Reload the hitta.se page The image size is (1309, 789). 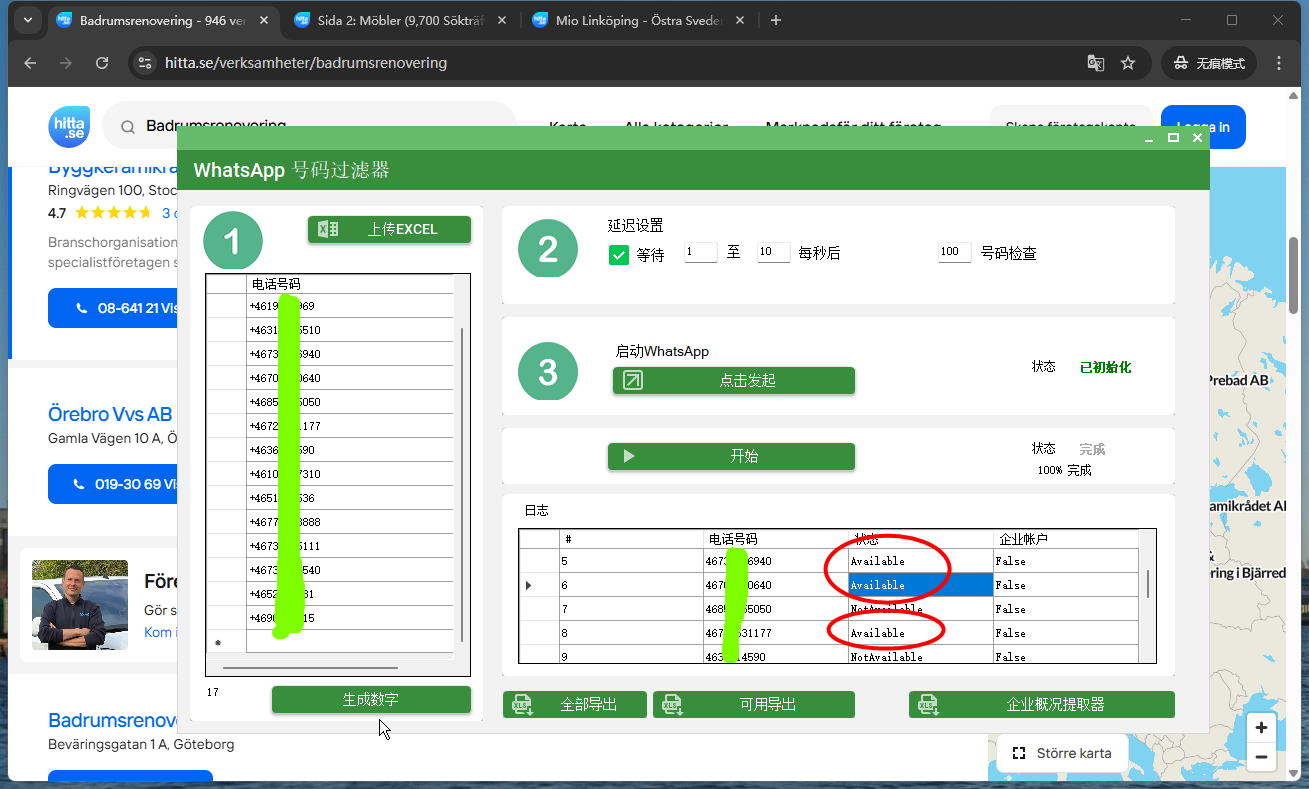102,63
